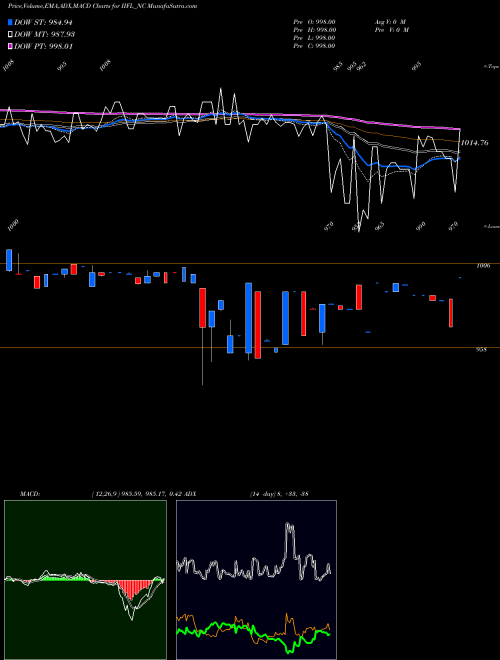Viewport: 500px width, 660px height.
Task: Click the '<Tops' marker label
Action: click(491, 67)
